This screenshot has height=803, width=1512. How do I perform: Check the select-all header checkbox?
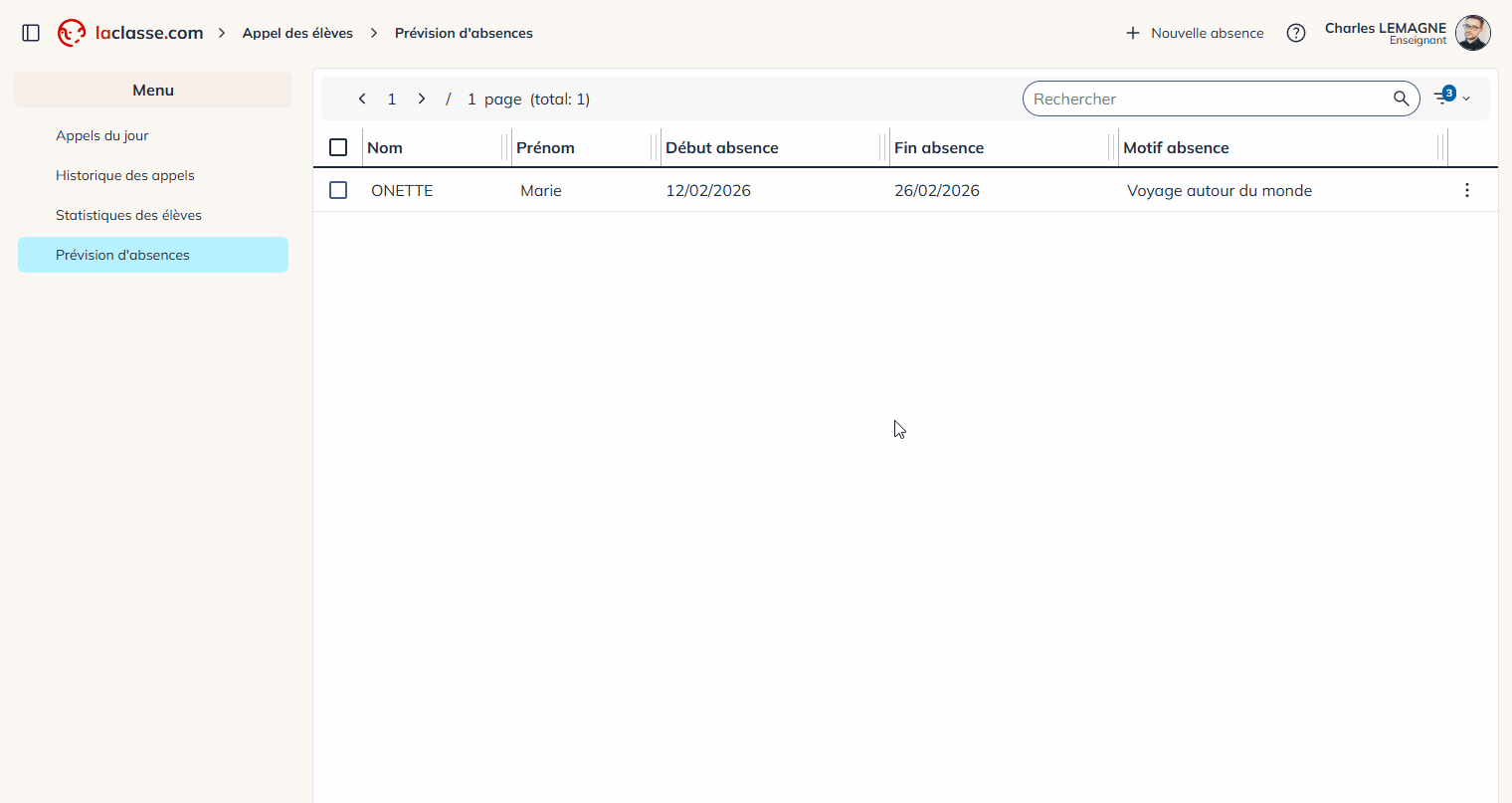(338, 147)
